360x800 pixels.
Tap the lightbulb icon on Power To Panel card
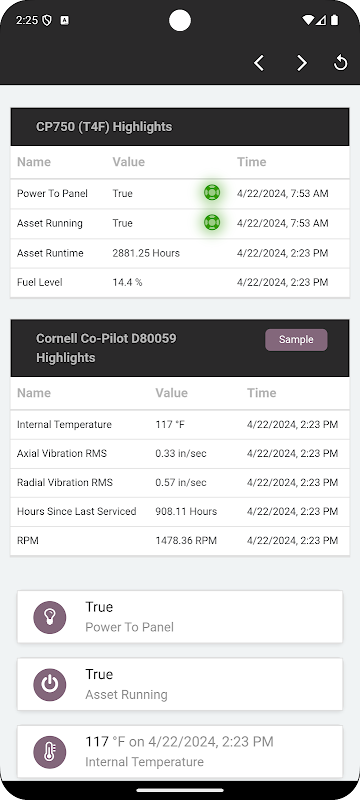pos(49,617)
